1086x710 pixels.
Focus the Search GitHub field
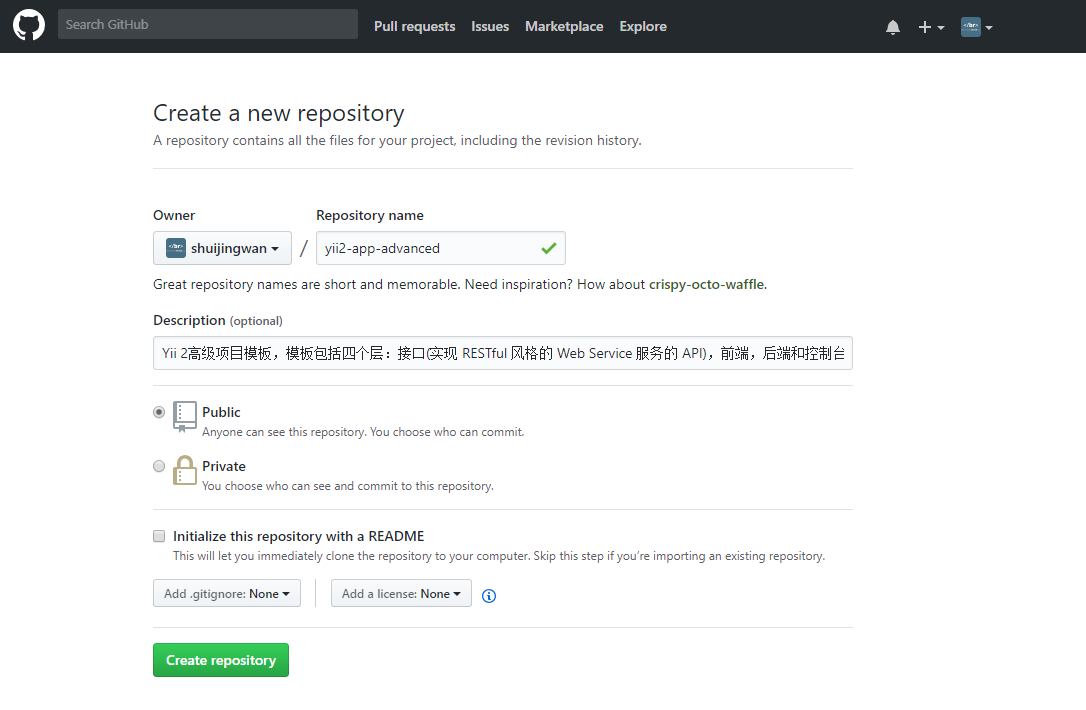(207, 24)
